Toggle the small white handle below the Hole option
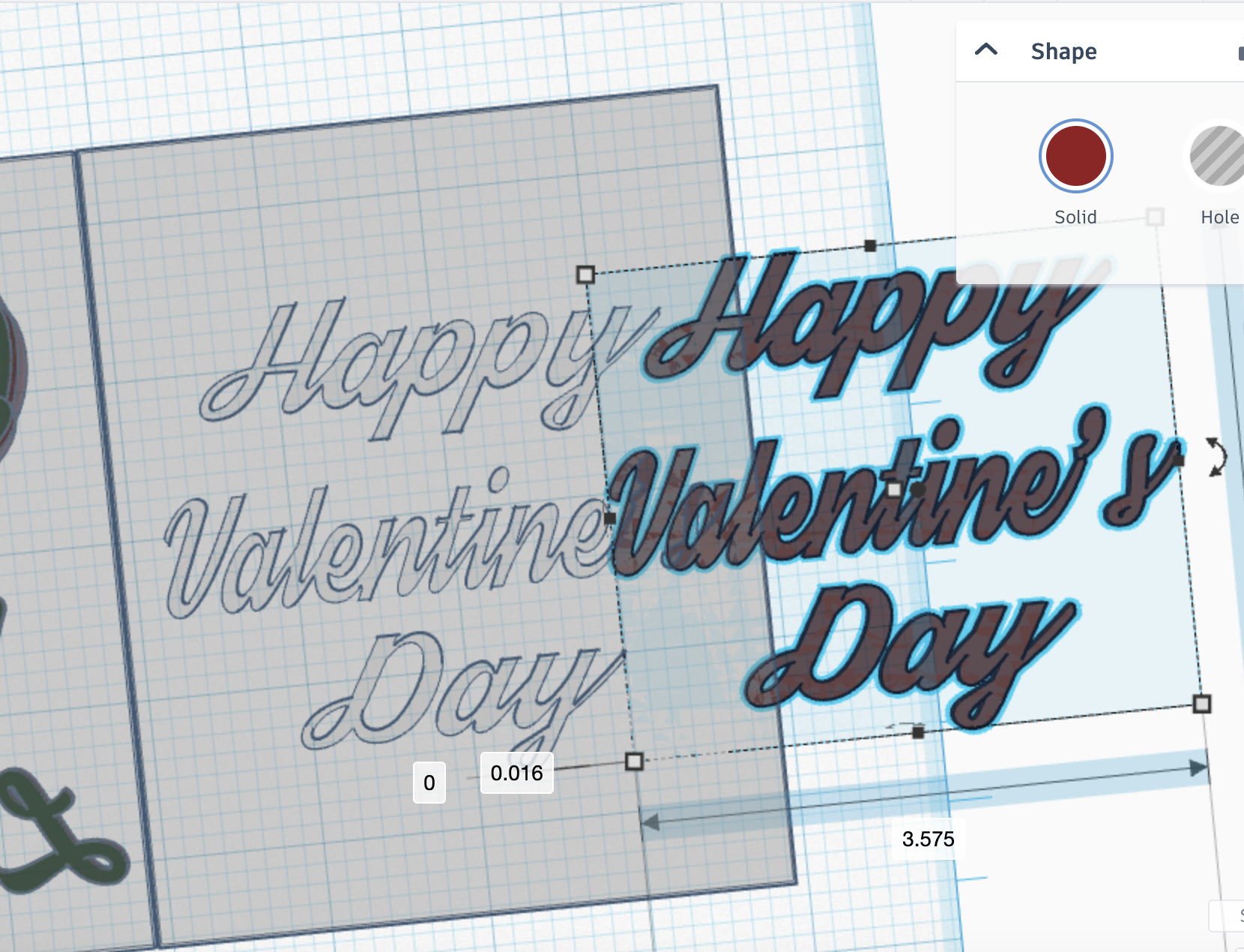Screen dimensions: 1244x952 point(1153,217)
